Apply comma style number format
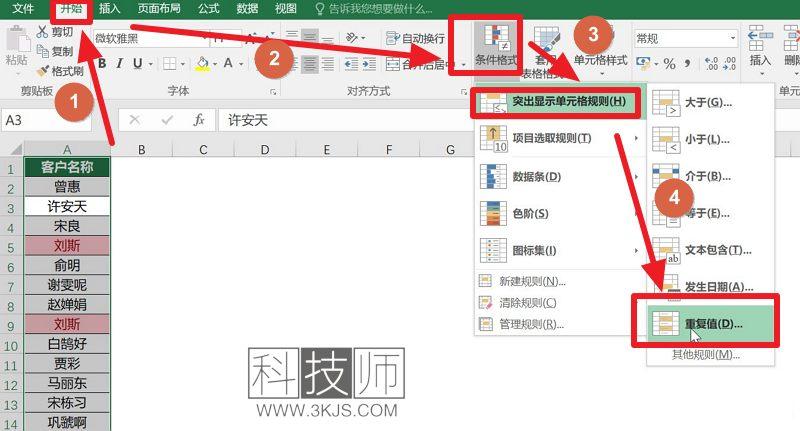Viewport: 800px width, 431px height. (x=688, y=64)
